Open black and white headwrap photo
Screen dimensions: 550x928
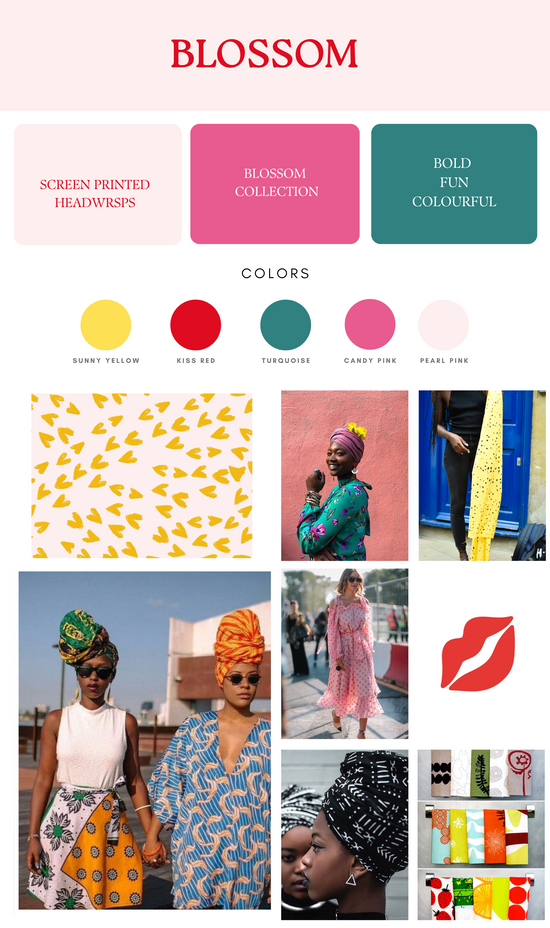click(x=345, y=834)
